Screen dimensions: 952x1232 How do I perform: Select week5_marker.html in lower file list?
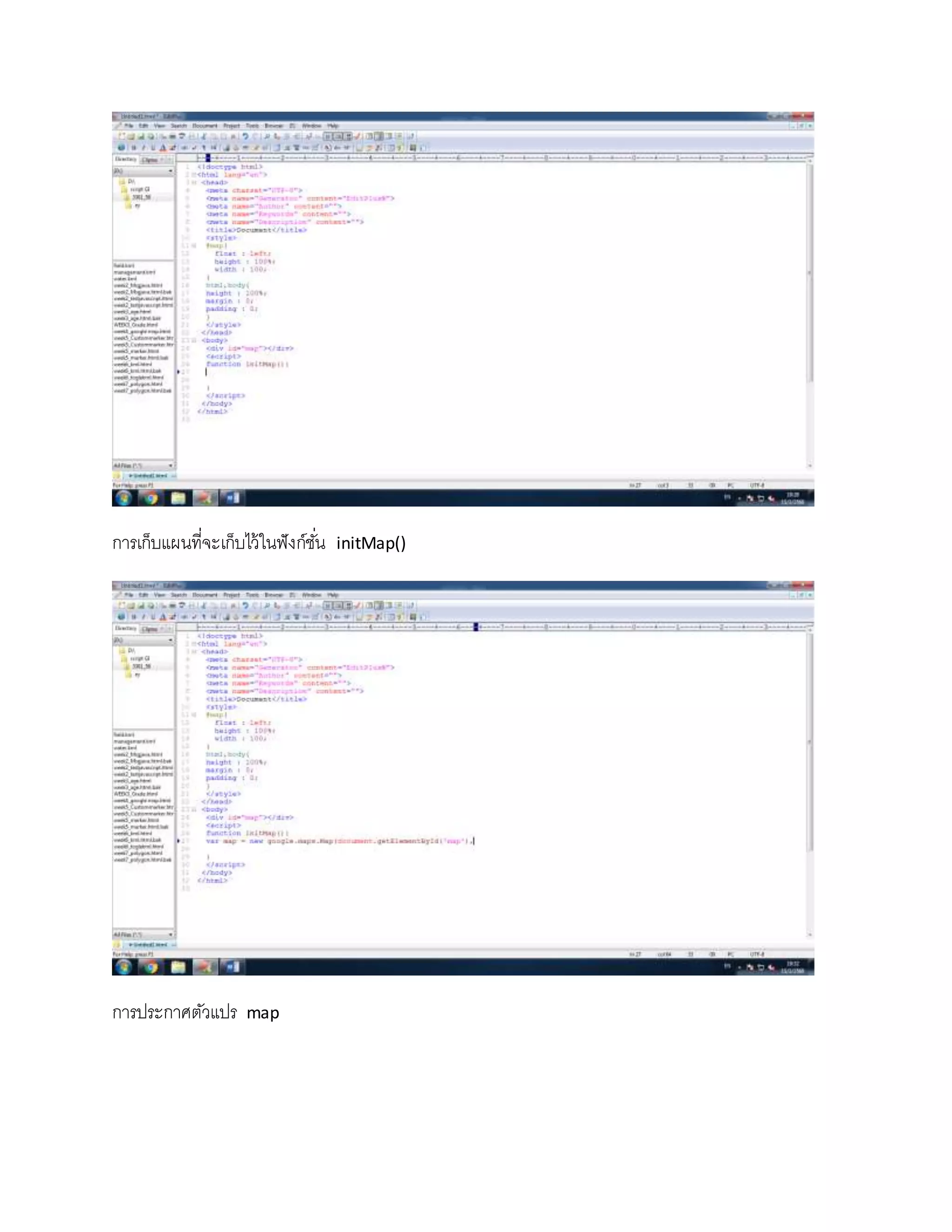tap(136, 820)
